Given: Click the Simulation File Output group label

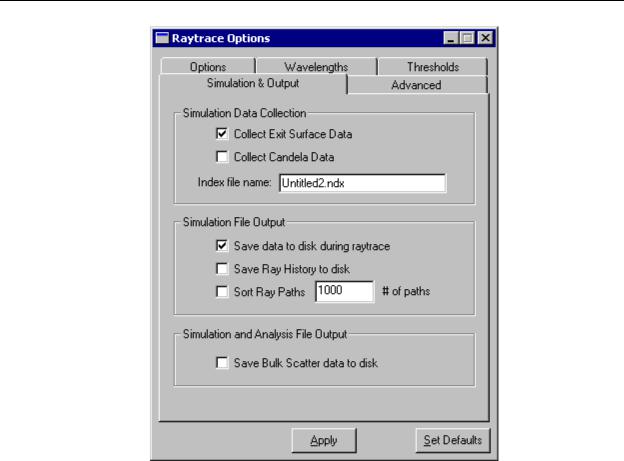Looking at the screenshot, I should click(234, 222).
